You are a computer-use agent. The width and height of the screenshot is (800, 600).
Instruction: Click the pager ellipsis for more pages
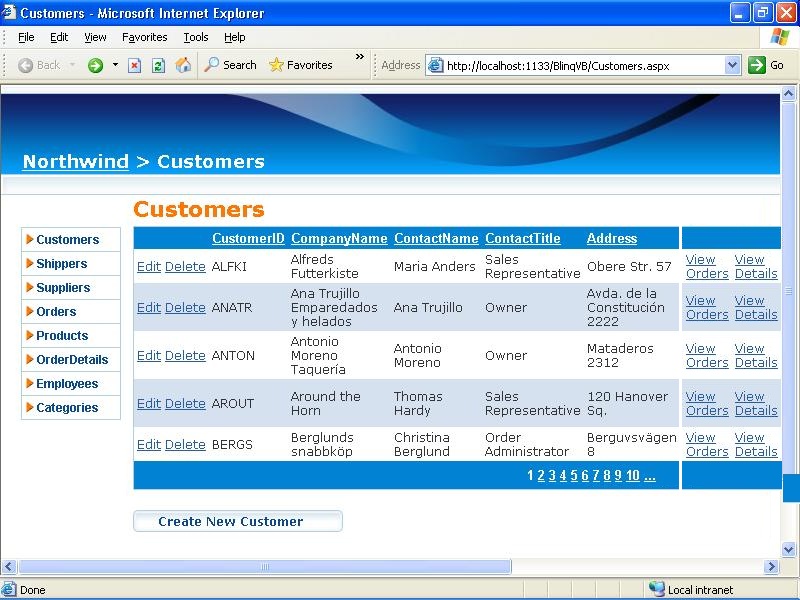pyautogui.click(x=649, y=476)
